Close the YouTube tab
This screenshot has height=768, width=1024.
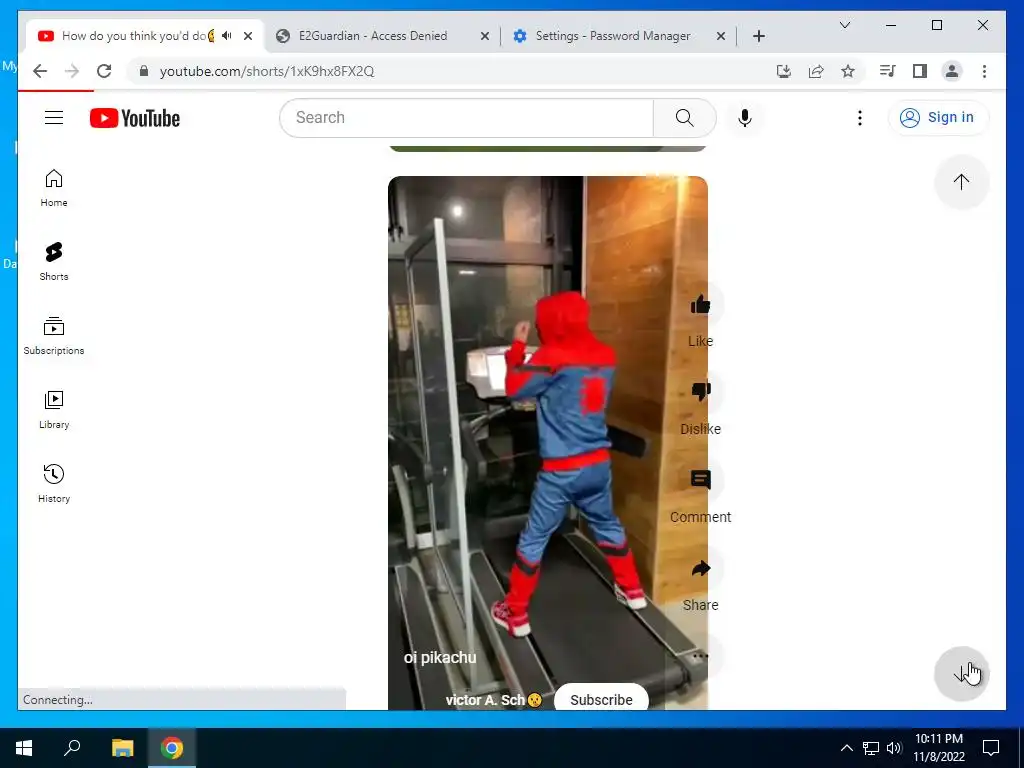(x=248, y=36)
